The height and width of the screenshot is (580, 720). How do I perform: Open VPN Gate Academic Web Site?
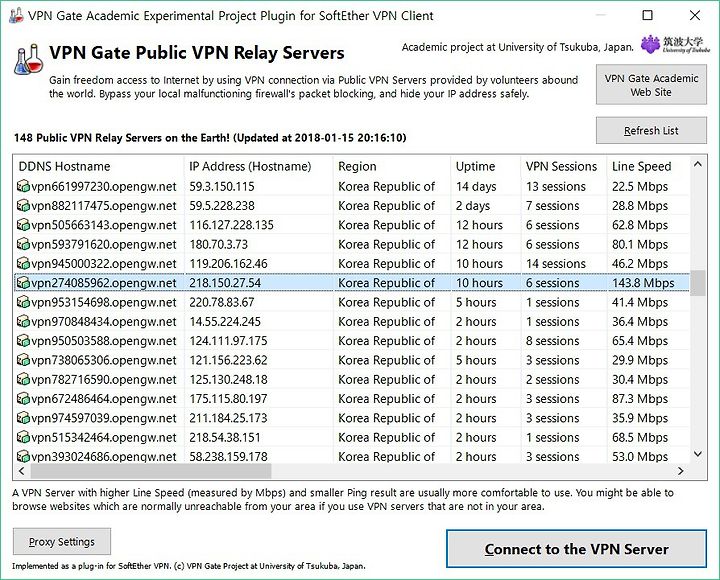(x=651, y=85)
